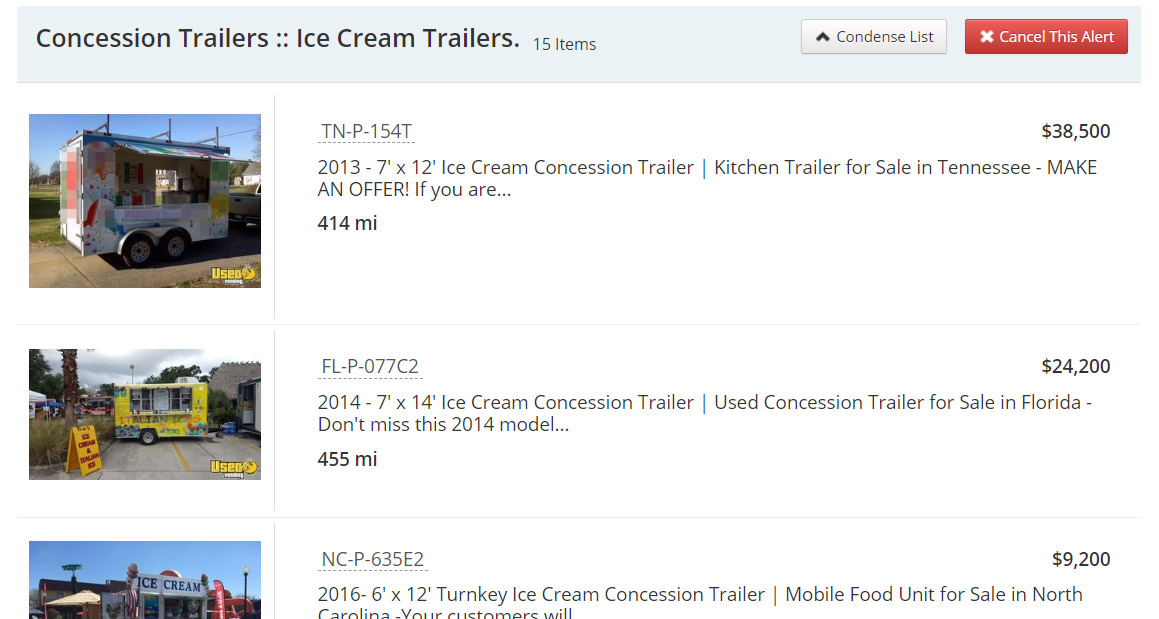Open the 2016 6' x 12' Turnkey trailer title
The height and width of the screenshot is (619, 1159).
[541, 595]
